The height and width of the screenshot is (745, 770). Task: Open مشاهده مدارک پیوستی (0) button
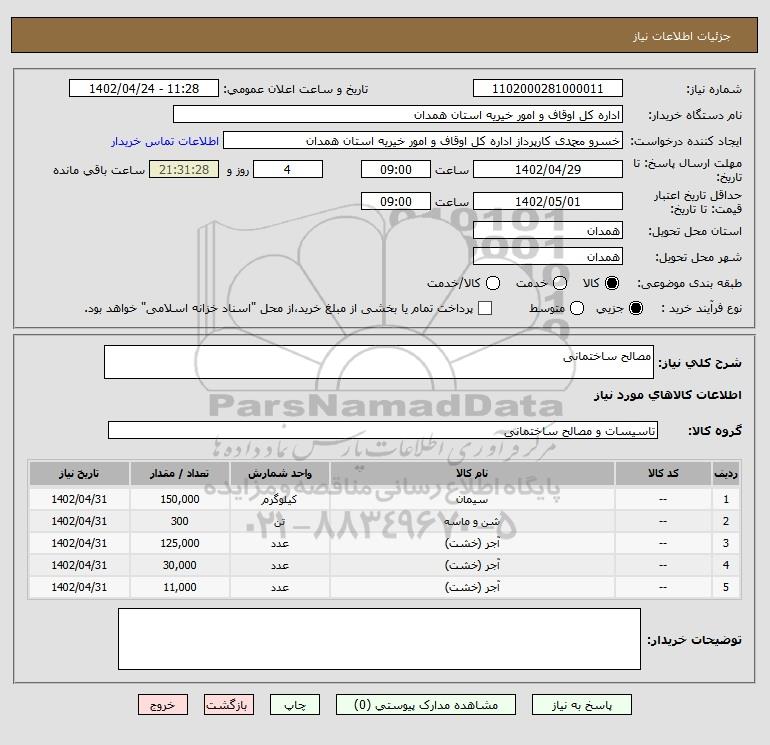[426, 705]
